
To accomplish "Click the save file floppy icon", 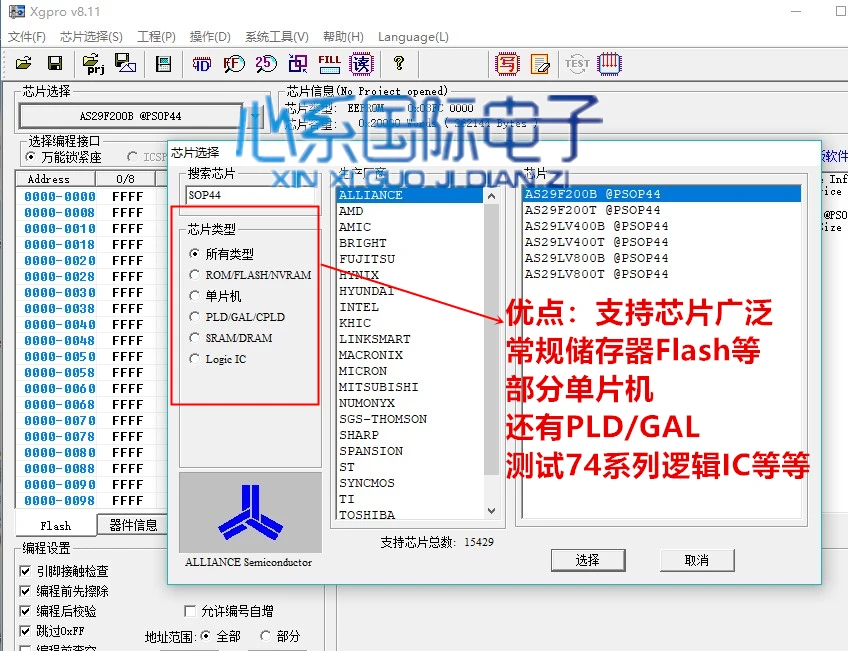I will [55, 63].
